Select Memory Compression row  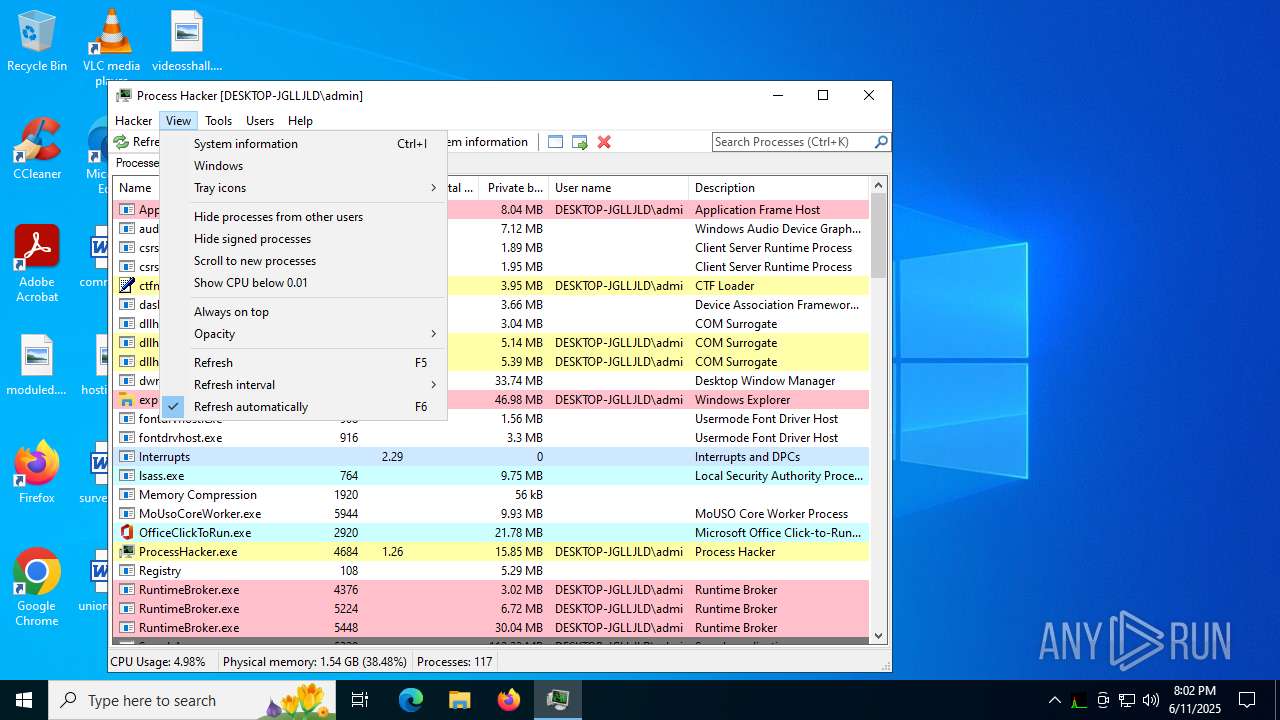[491, 494]
